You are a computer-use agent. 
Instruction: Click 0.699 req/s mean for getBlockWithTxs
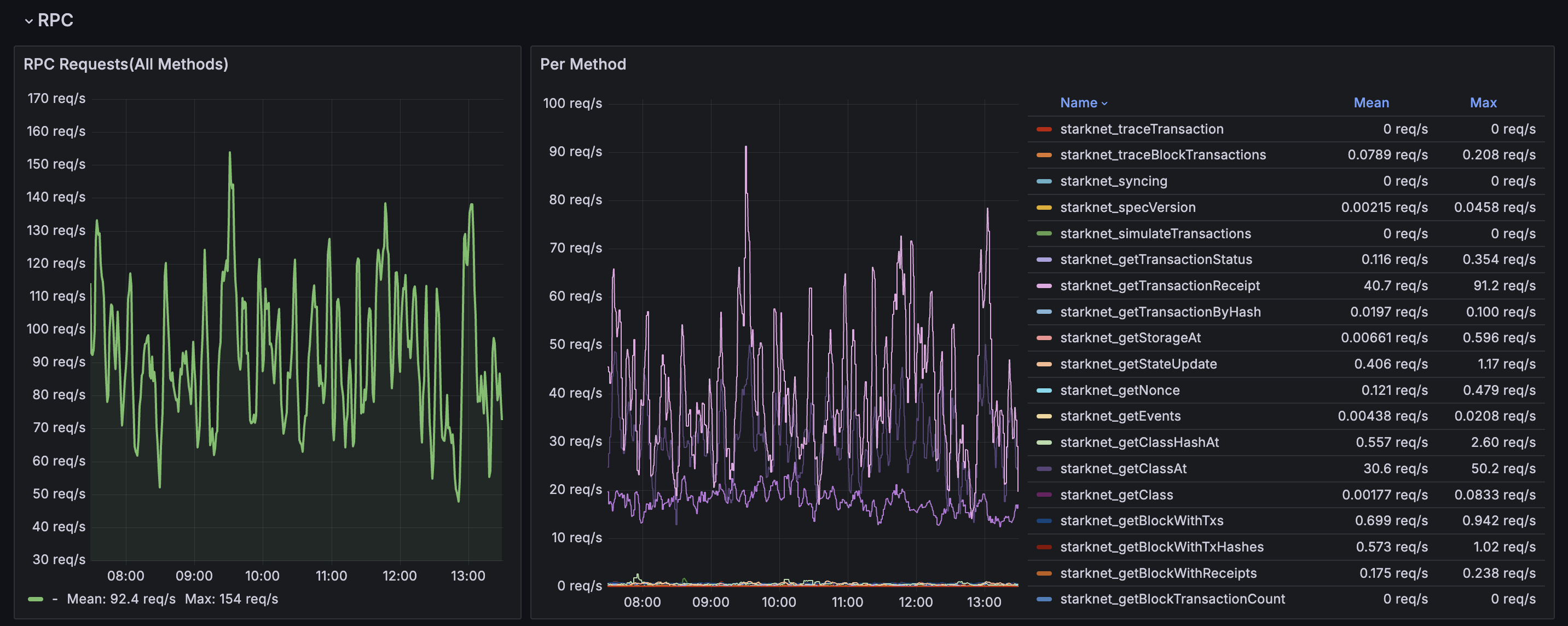coord(1391,521)
